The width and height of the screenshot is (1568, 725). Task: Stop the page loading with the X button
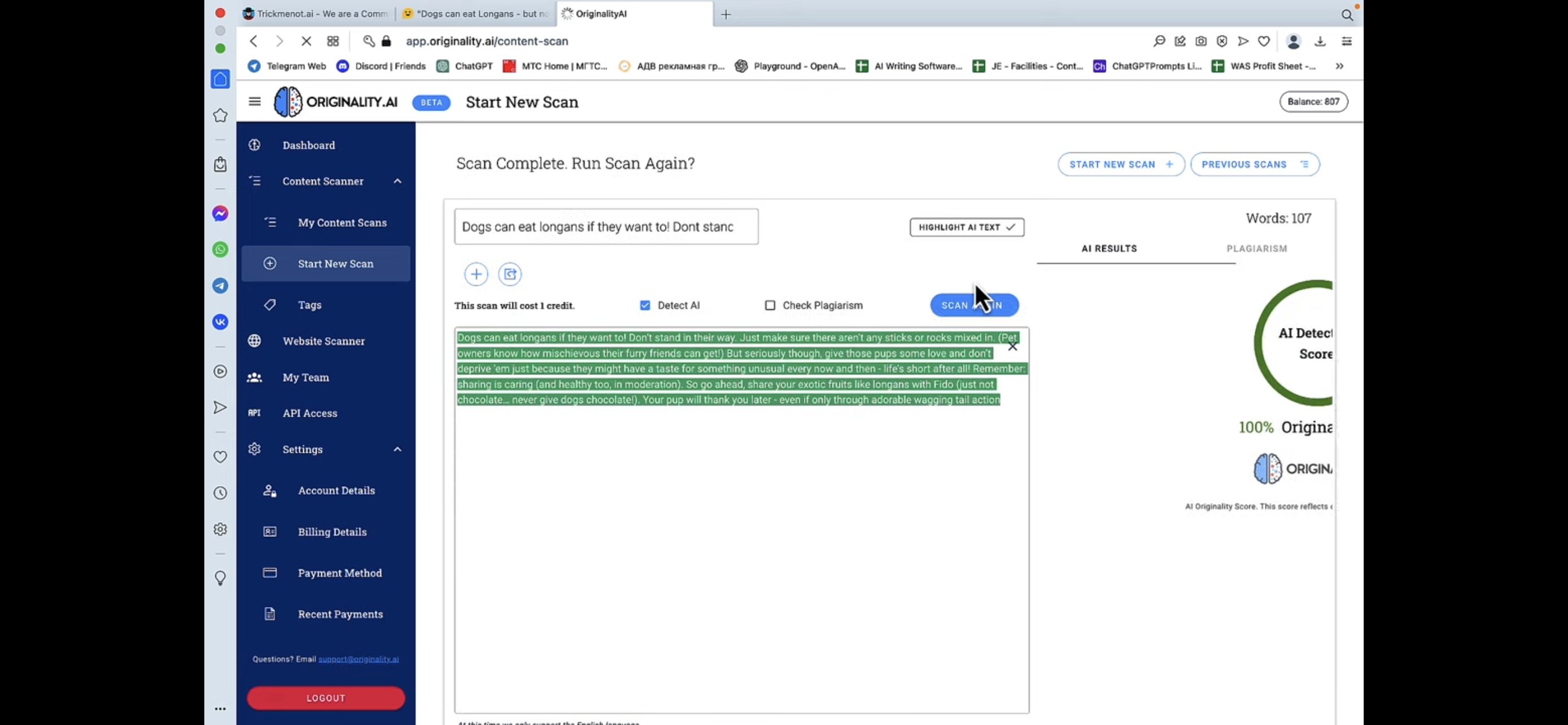[306, 41]
